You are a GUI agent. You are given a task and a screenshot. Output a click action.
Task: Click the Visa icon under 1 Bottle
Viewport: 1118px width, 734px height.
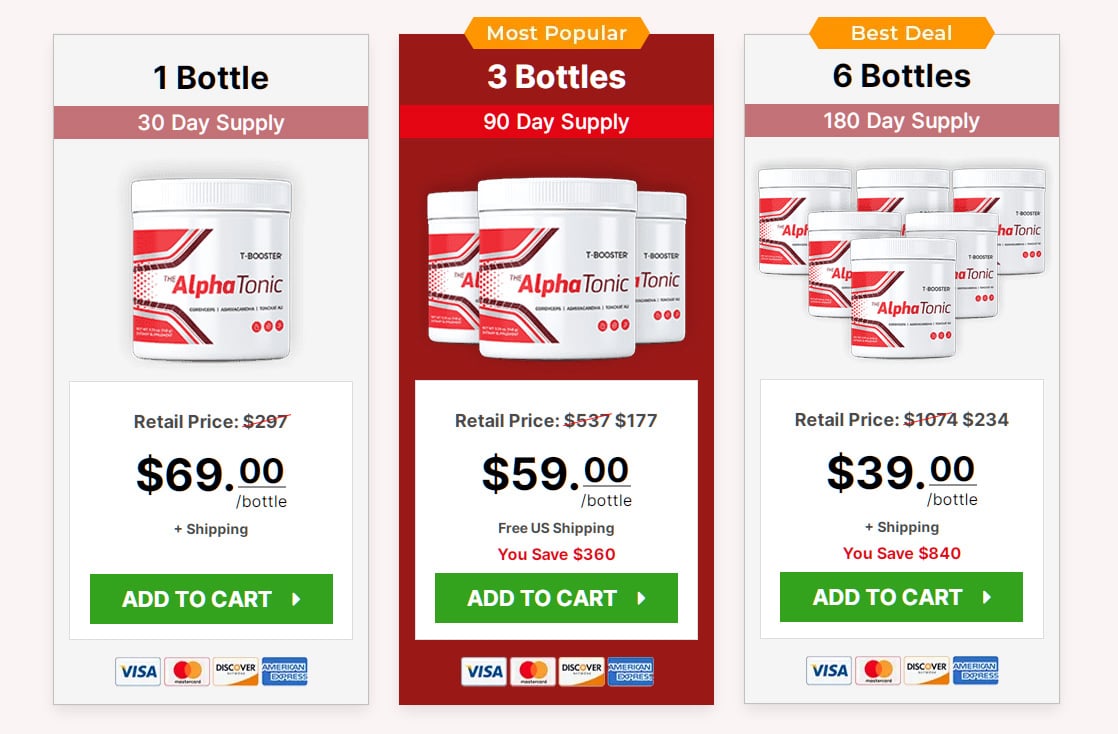tap(138, 671)
